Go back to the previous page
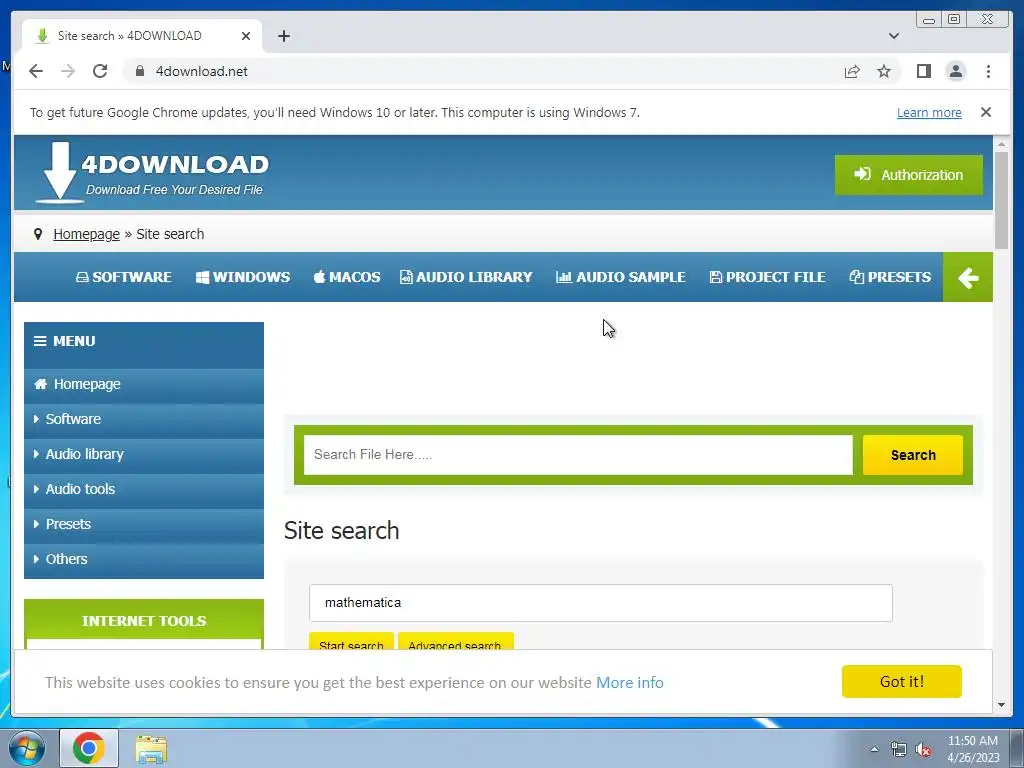The height and width of the screenshot is (768, 1024). (x=36, y=71)
